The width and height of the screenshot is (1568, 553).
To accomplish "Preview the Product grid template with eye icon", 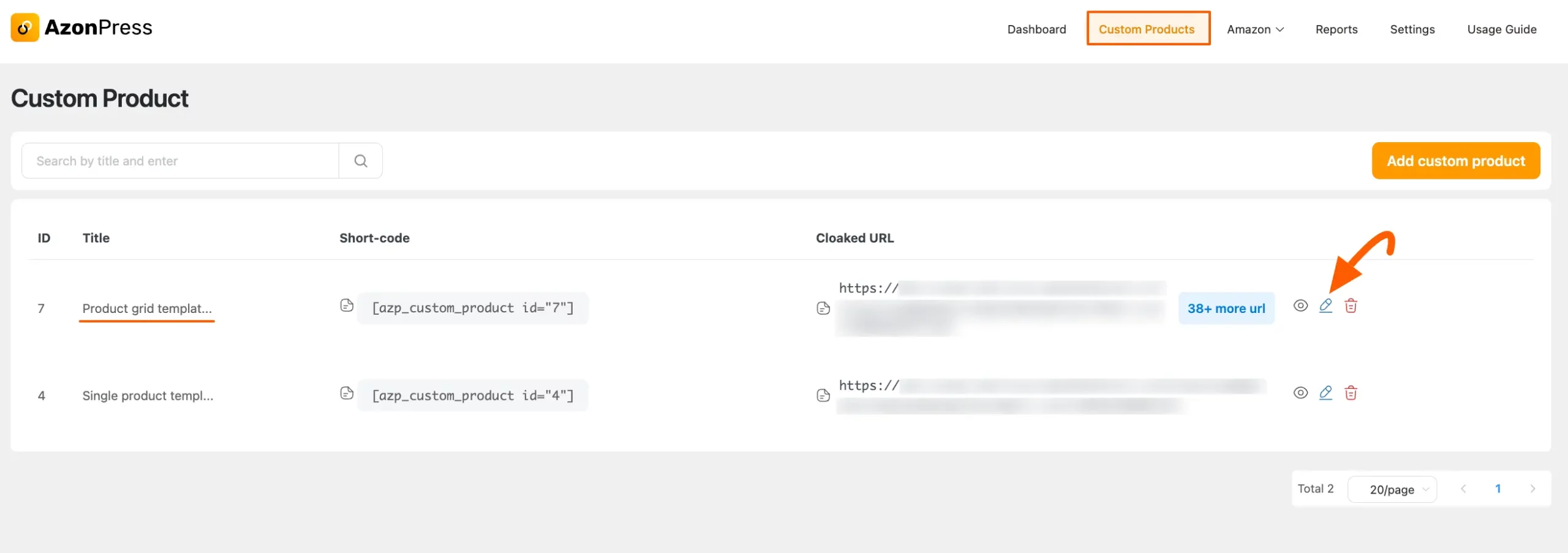I will click(x=1301, y=306).
